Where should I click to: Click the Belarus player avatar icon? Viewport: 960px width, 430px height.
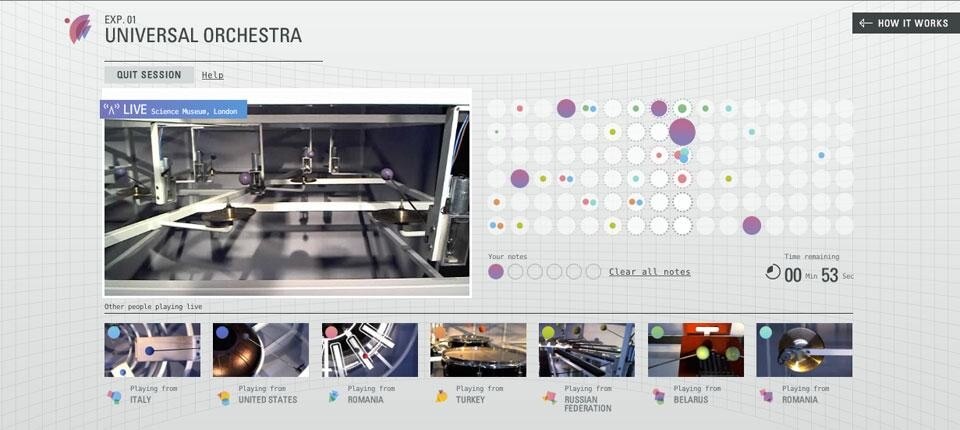point(658,397)
